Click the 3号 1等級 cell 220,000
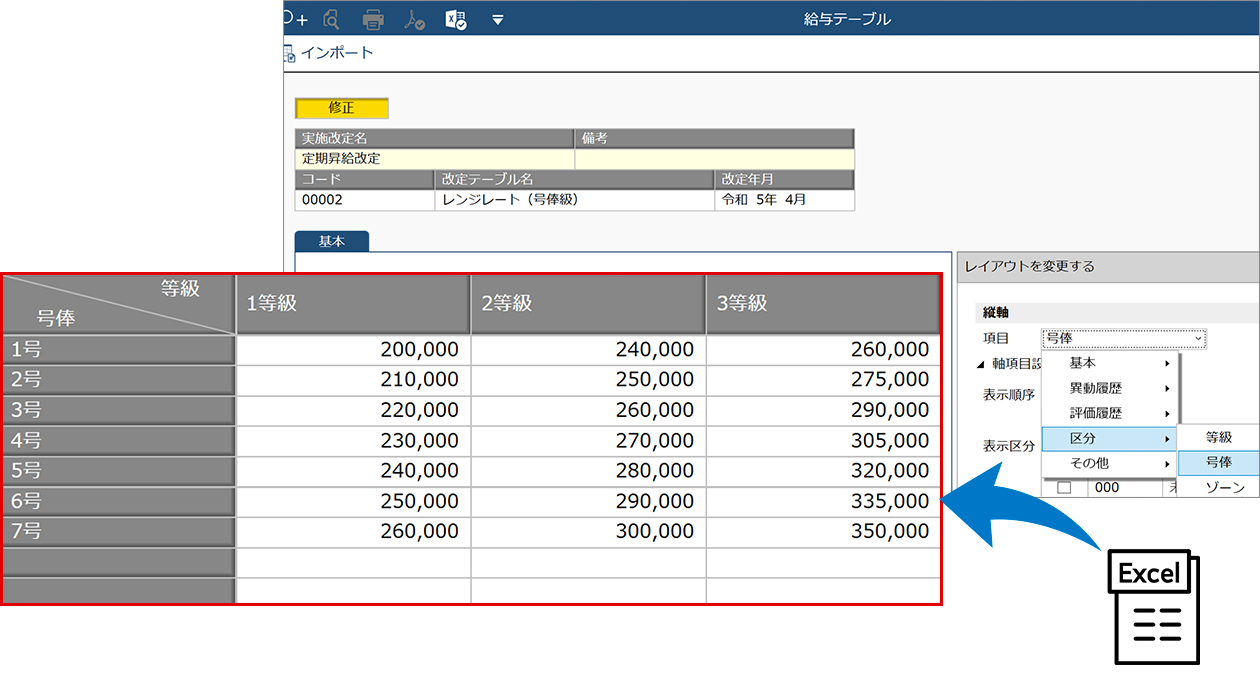This screenshot has width=1260, height=690. [x=353, y=410]
